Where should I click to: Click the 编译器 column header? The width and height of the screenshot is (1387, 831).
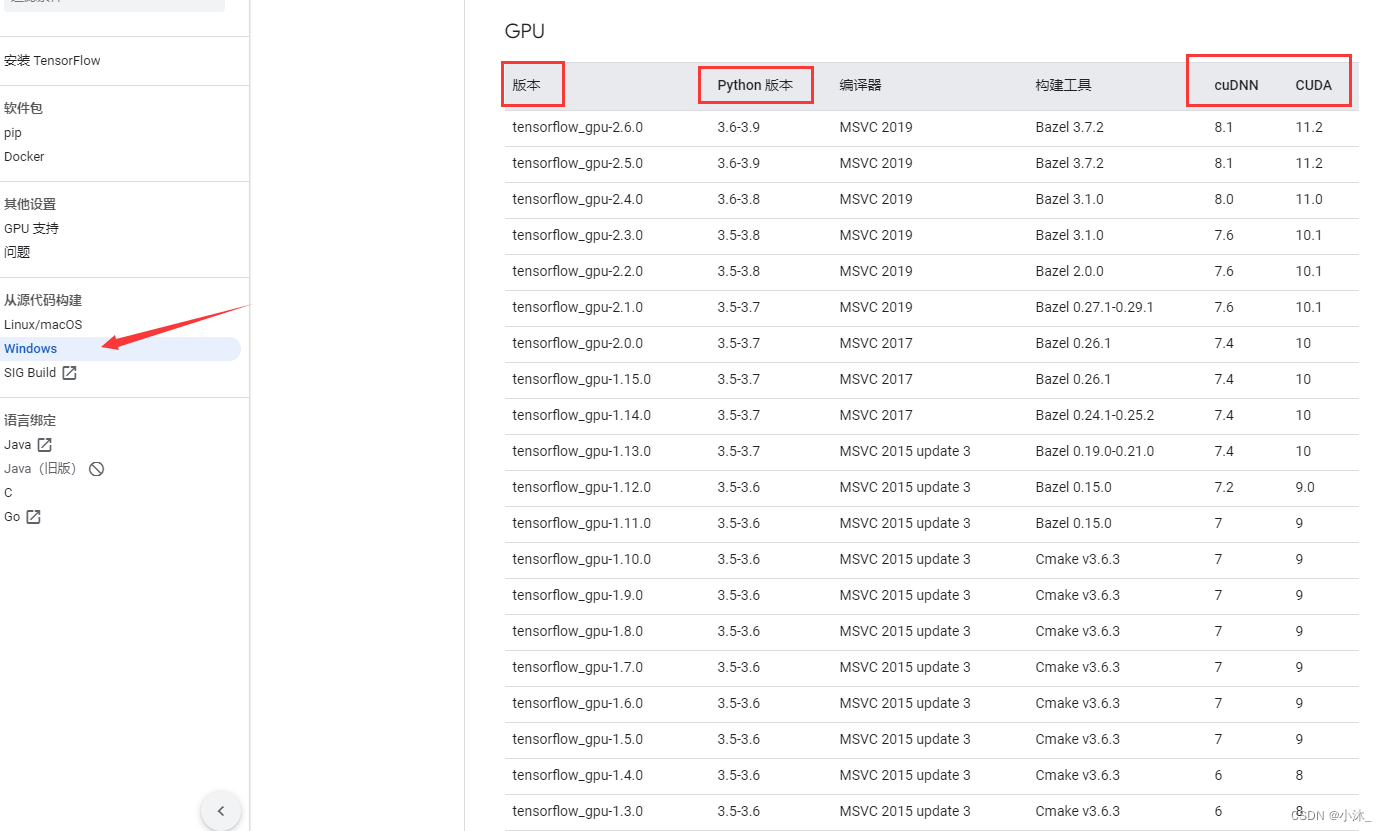pos(861,85)
